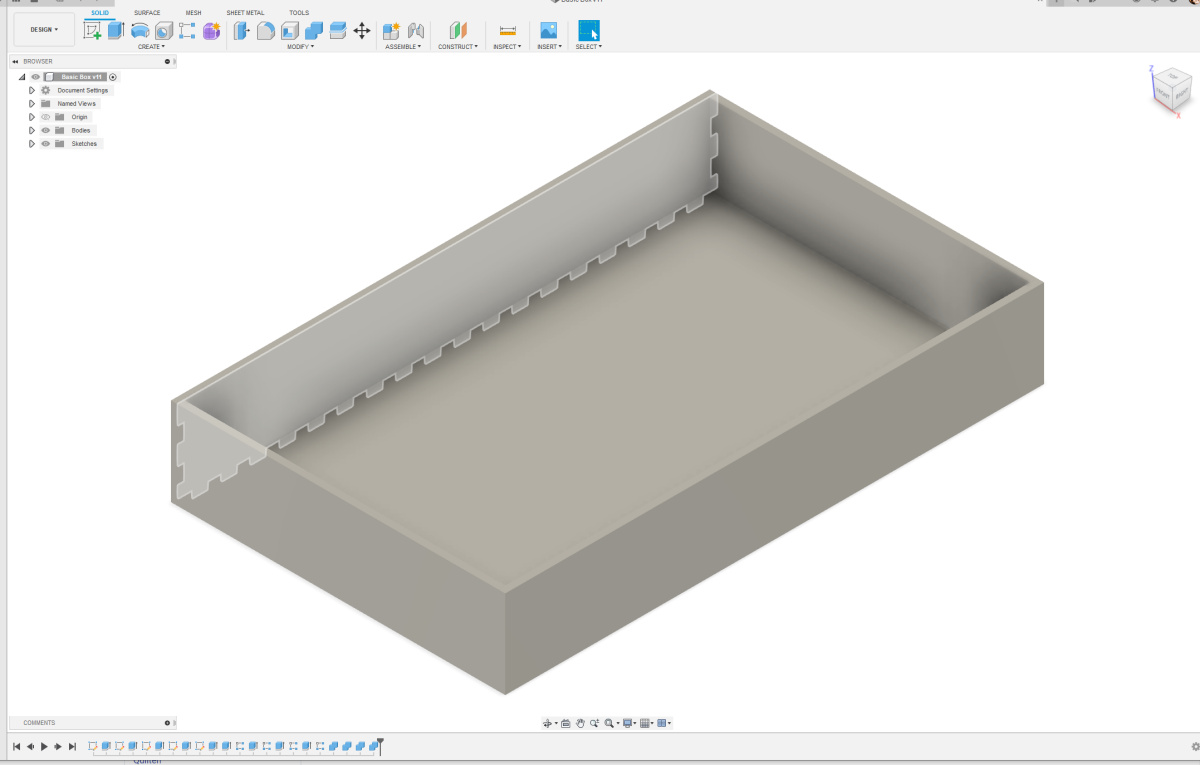Click the purple Create Form icon
The image size is (1200, 765).
pos(211,31)
